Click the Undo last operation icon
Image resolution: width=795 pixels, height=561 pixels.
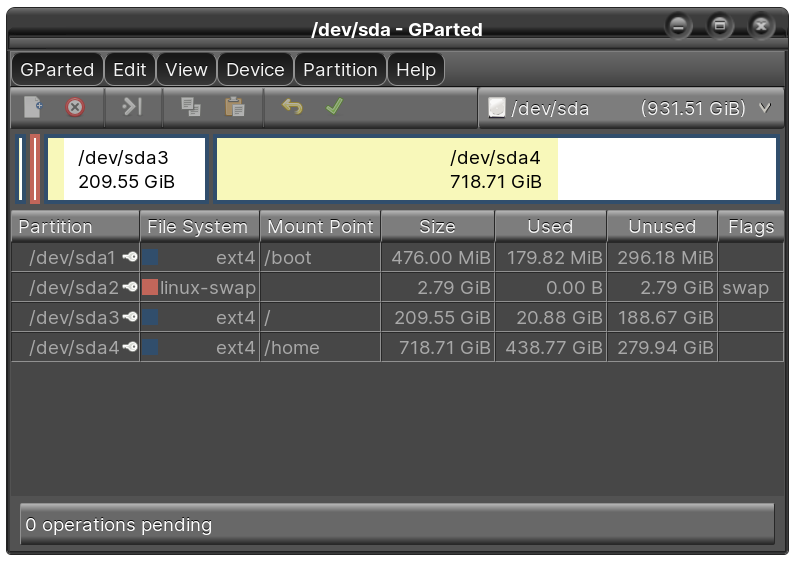292,107
